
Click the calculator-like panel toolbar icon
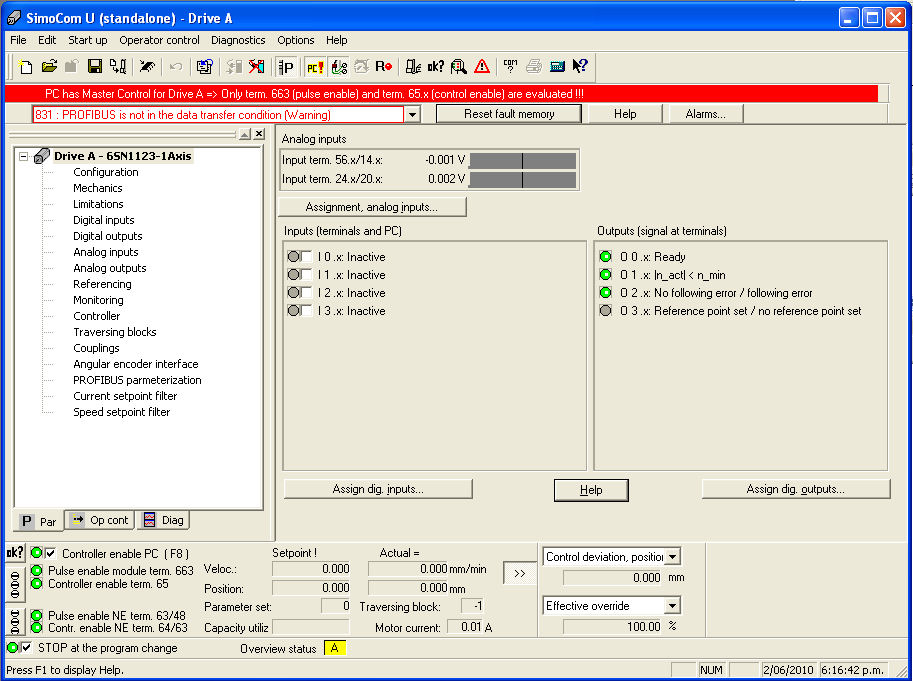pos(557,66)
